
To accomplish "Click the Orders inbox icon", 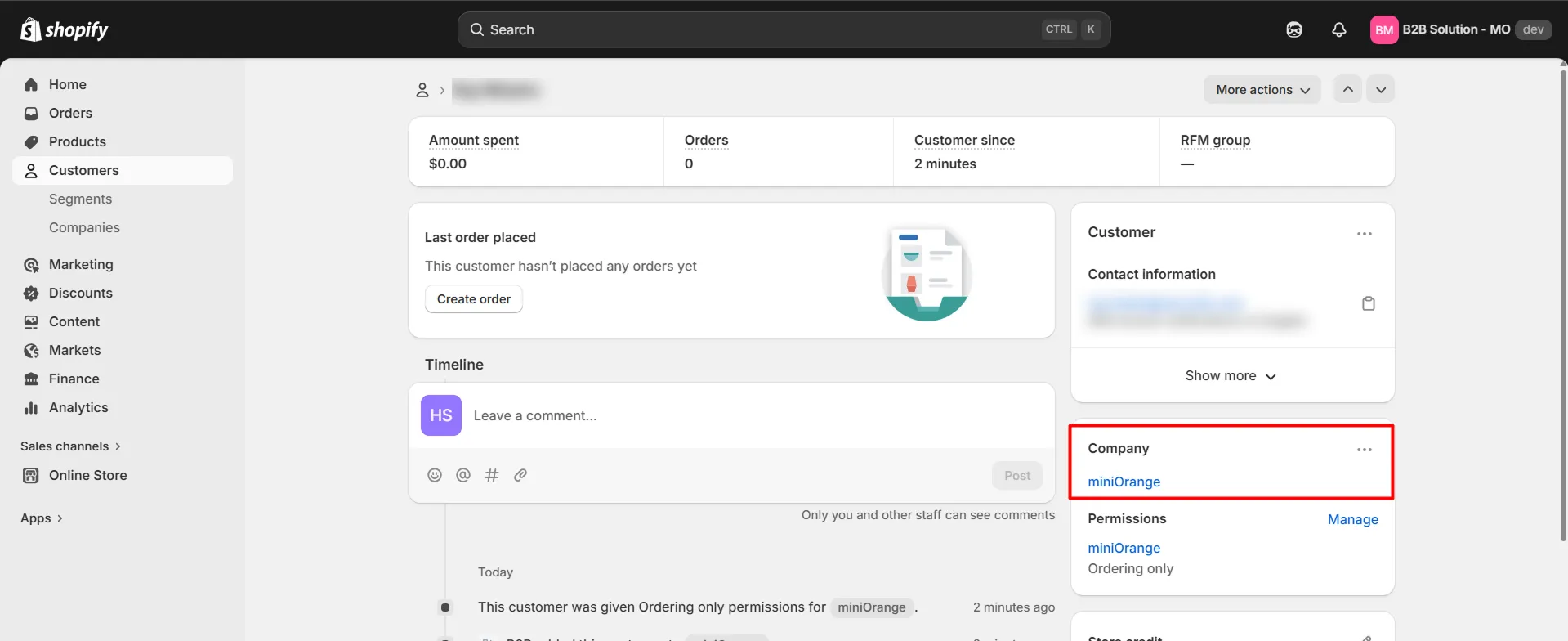I will (x=31, y=114).
